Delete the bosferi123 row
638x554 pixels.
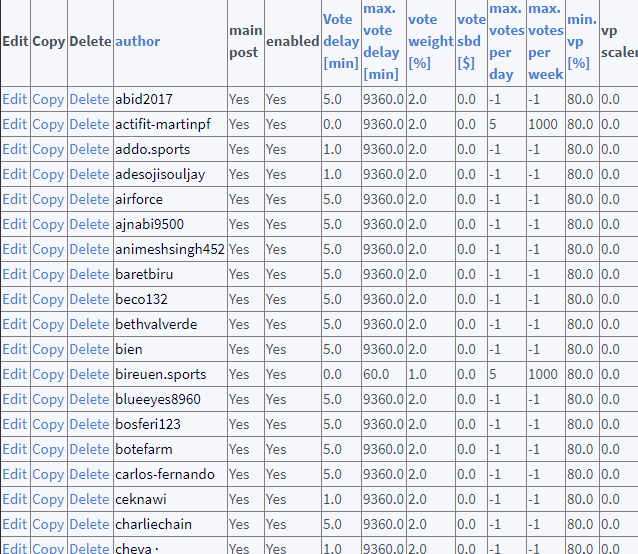click(90, 424)
